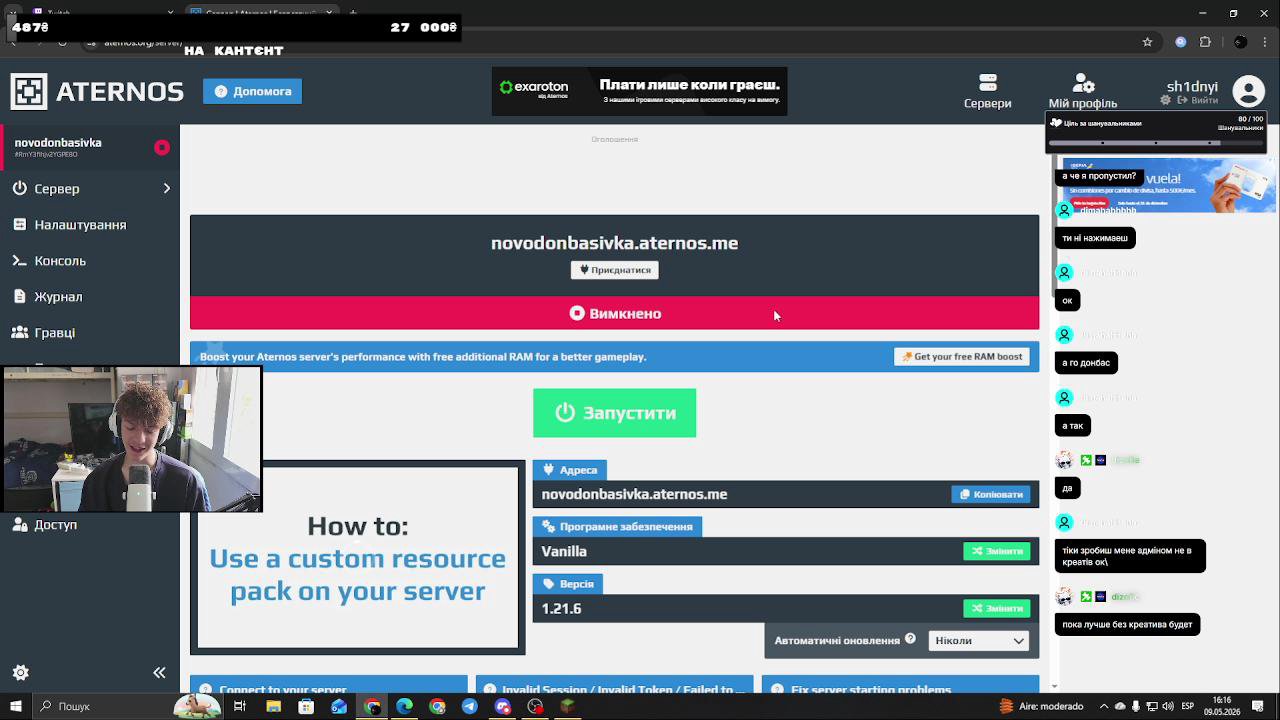Collapse the sidebar with double-chevron icon
Image resolution: width=1280 pixels, height=720 pixels.
159,673
